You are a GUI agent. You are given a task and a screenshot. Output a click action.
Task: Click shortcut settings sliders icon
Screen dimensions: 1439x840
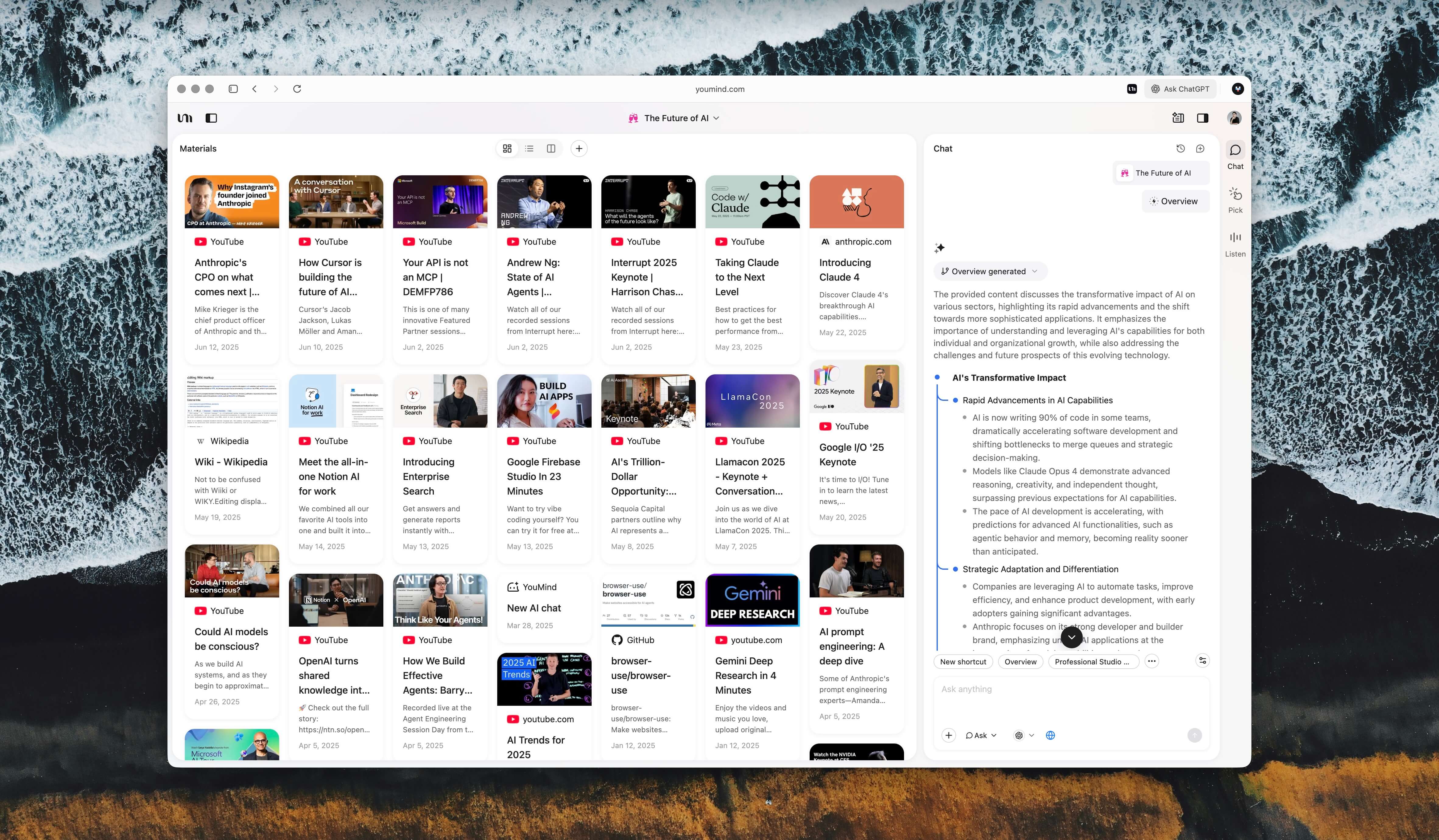(x=1202, y=661)
